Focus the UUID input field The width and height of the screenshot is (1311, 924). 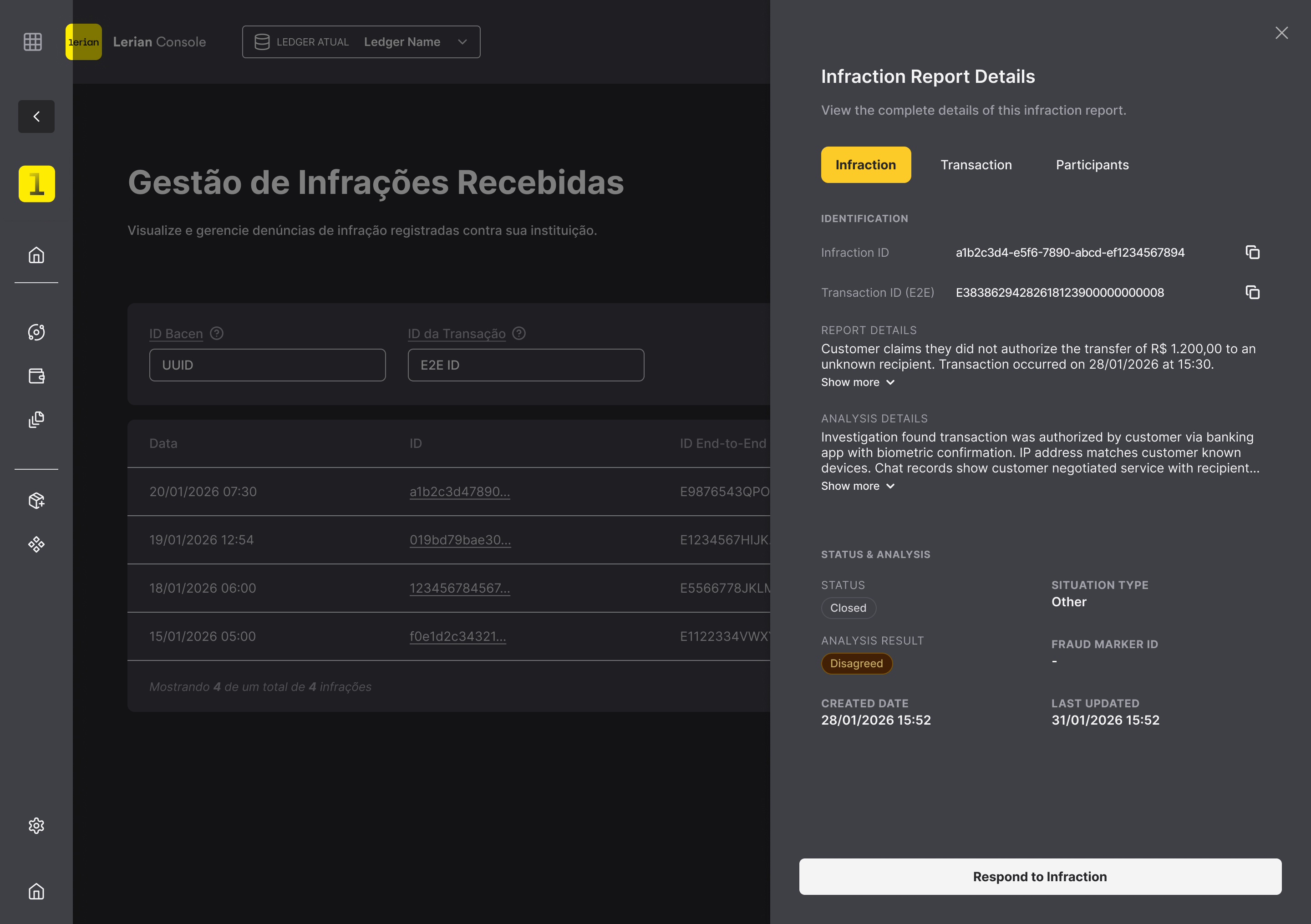click(x=267, y=365)
